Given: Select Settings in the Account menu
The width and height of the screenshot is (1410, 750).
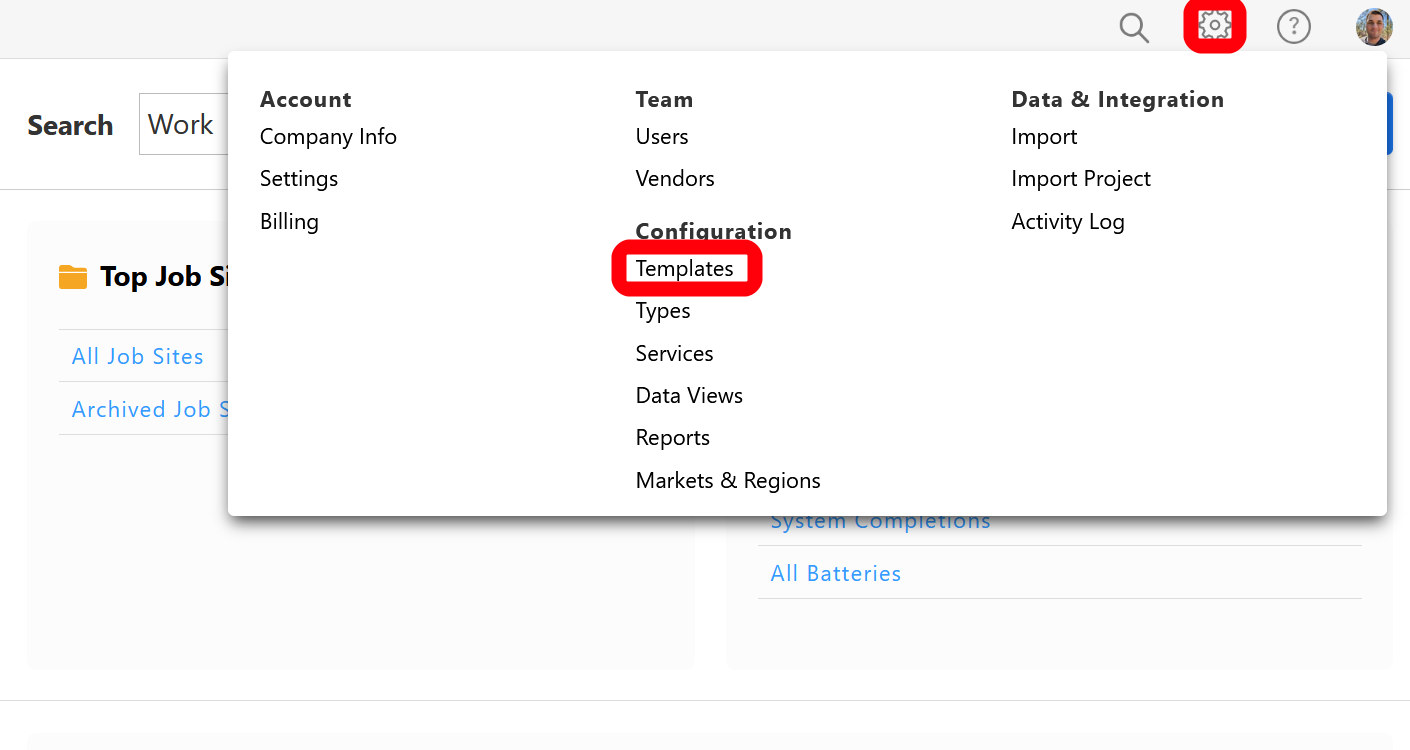Looking at the screenshot, I should coord(299,179).
